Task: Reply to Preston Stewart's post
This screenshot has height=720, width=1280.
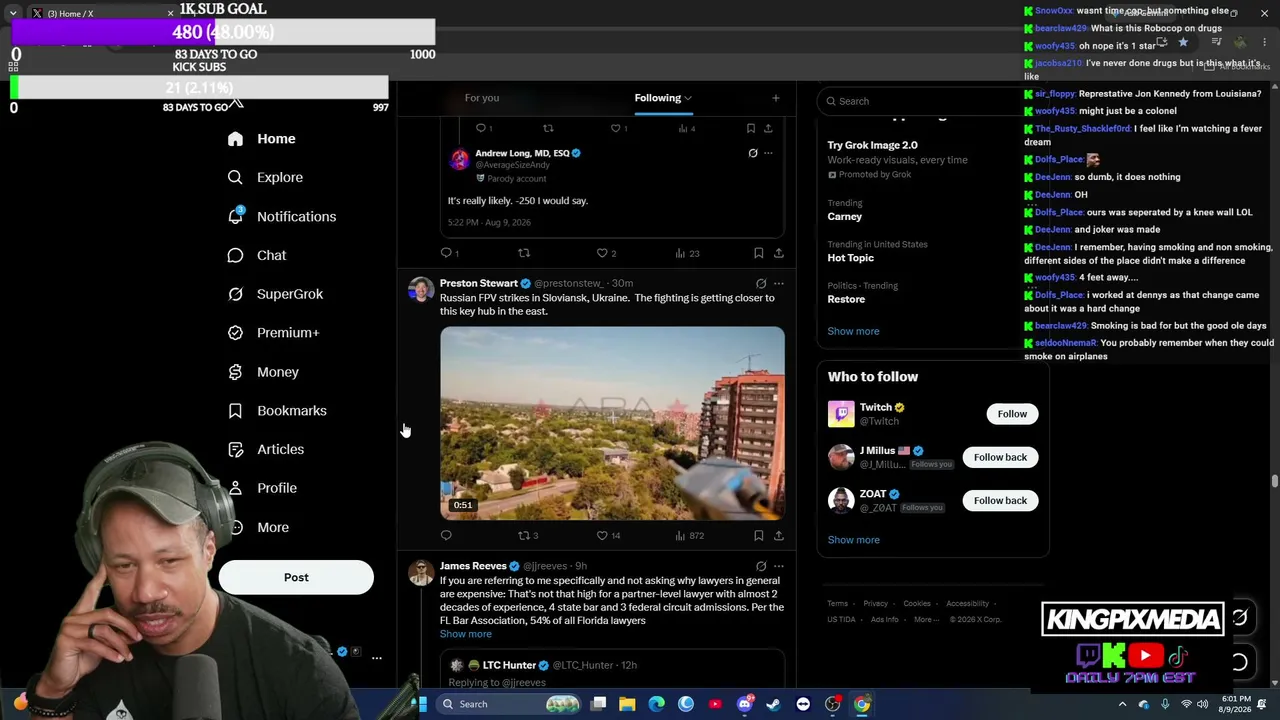Action: tap(446, 536)
